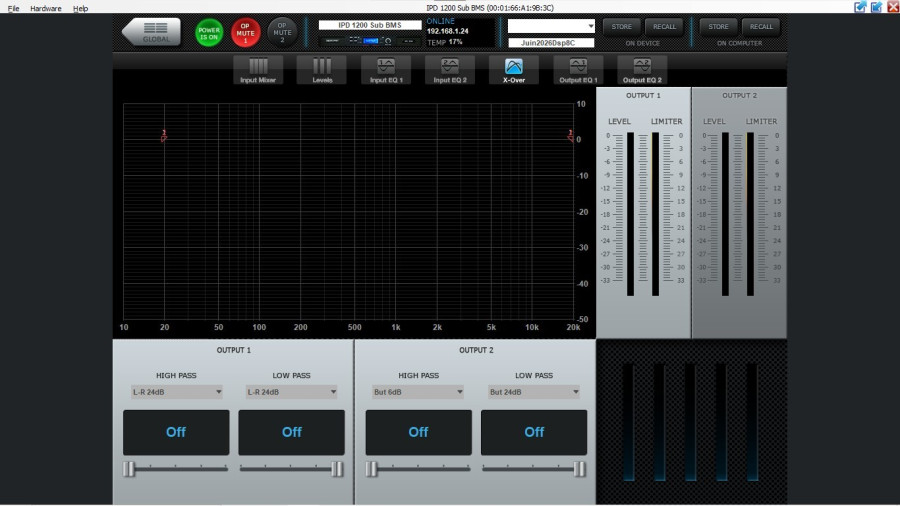Click Output 1 Low Pass Off frequency box

click(x=292, y=432)
